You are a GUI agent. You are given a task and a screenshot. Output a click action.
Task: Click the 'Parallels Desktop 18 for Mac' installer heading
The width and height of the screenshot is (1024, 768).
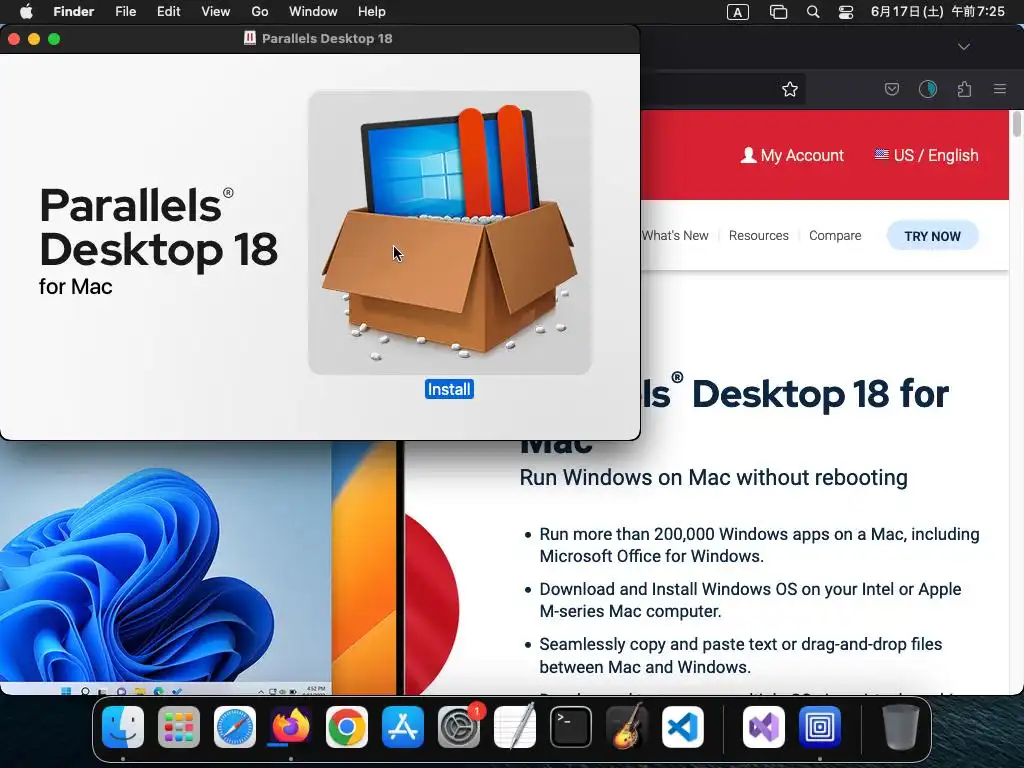(x=159, y=240)
